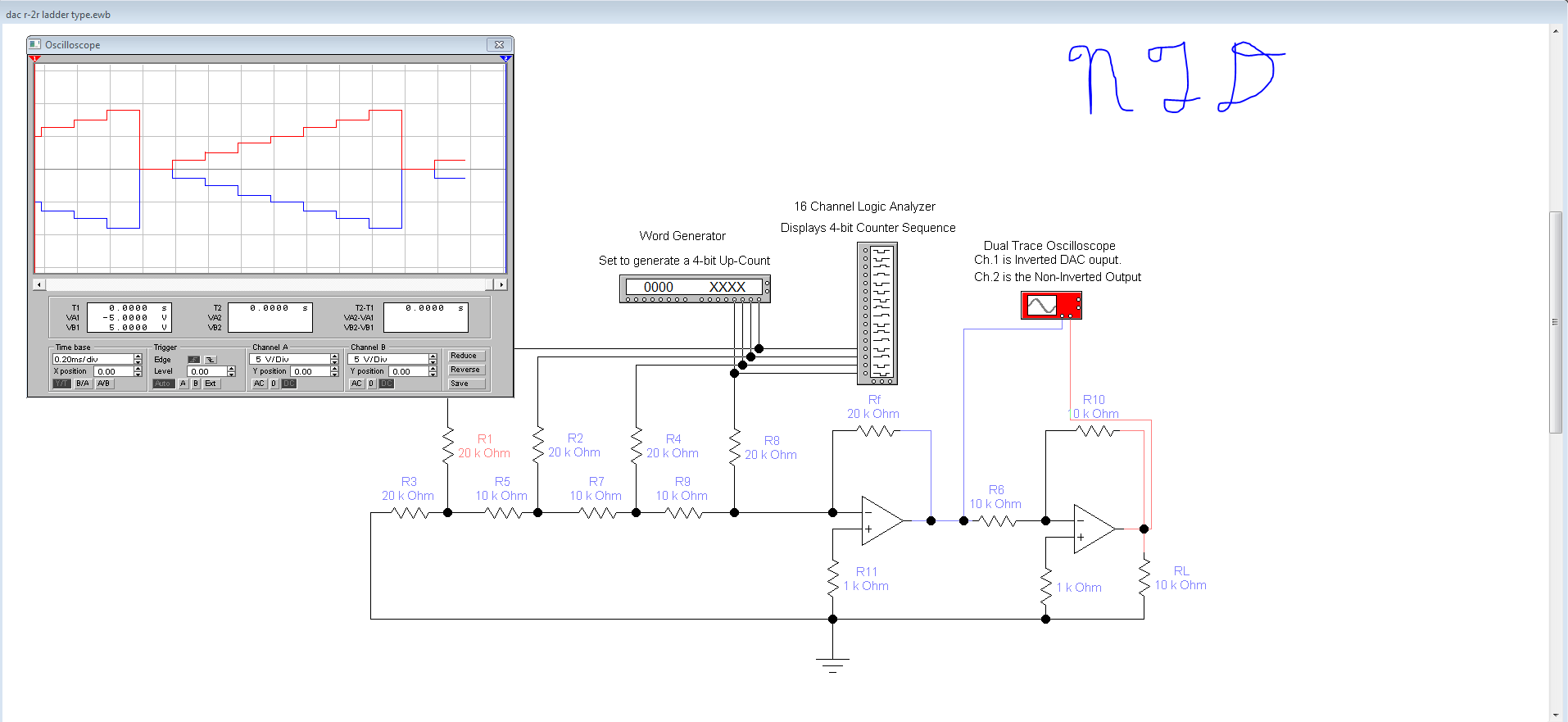Image resolution: width=1568 pixels, height=722 pixels.
Task: Select the second op-amp, next to R10
Action: [x=1094, y=529]
